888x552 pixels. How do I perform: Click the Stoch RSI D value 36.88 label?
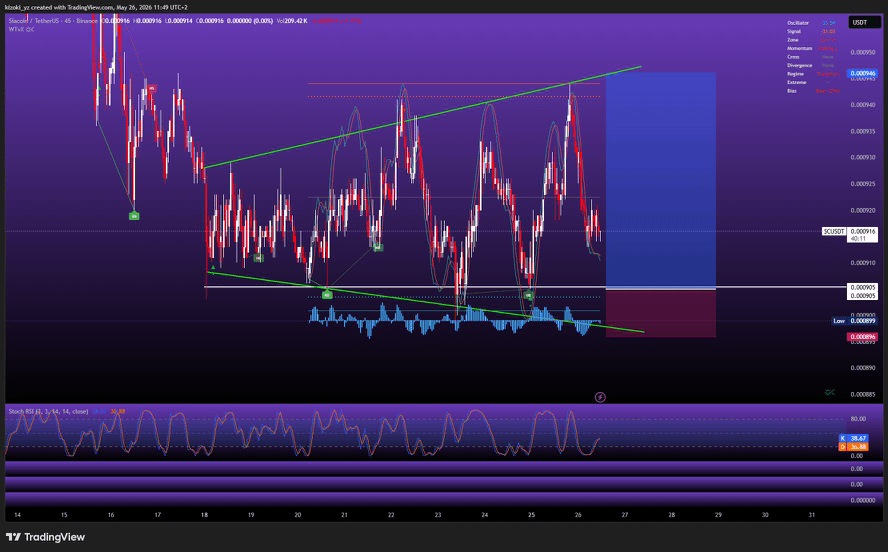(853, 447)
